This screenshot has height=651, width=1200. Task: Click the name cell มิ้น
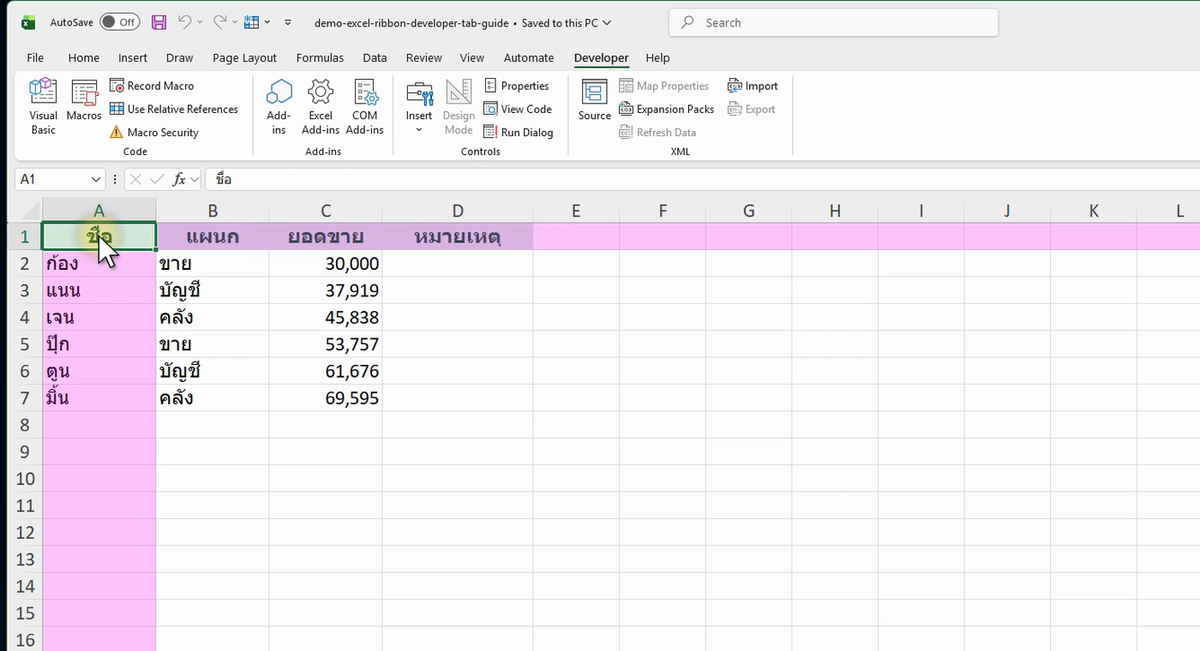pyautogui.click(x=99, y=399)
